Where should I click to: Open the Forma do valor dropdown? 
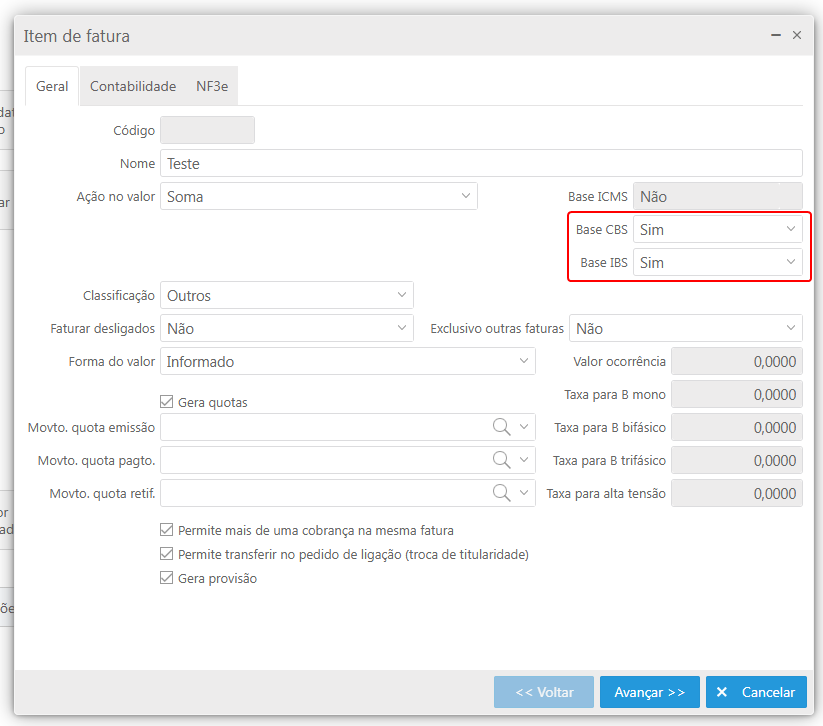coord(347,361)
